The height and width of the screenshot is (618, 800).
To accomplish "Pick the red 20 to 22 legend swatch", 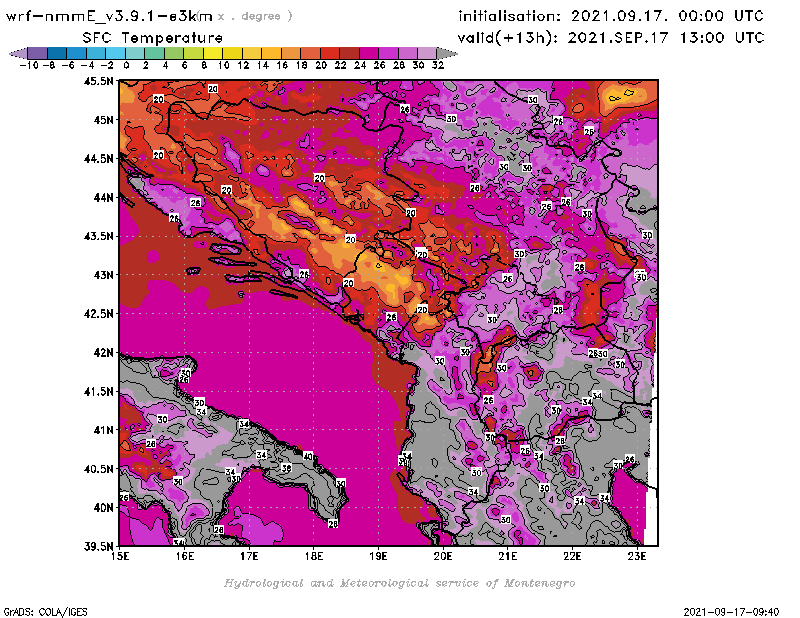I will (x=330, y=53).
